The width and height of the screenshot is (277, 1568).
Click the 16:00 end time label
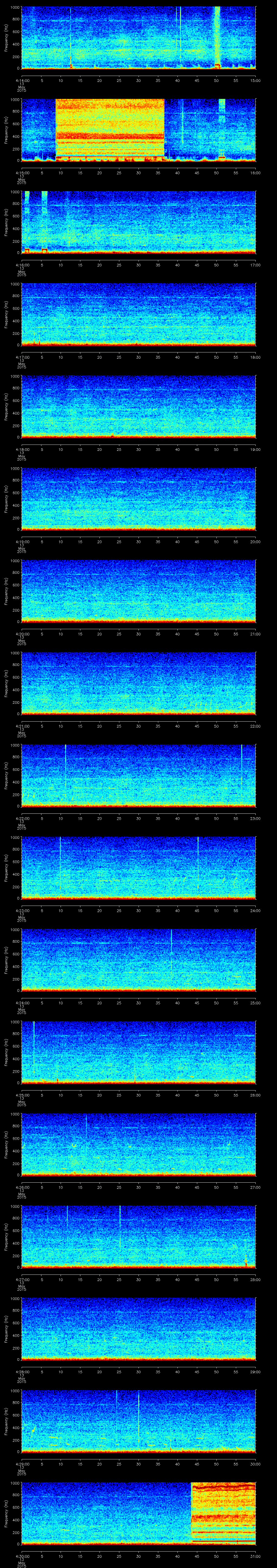pyautogui.click(x=255, y=173)
